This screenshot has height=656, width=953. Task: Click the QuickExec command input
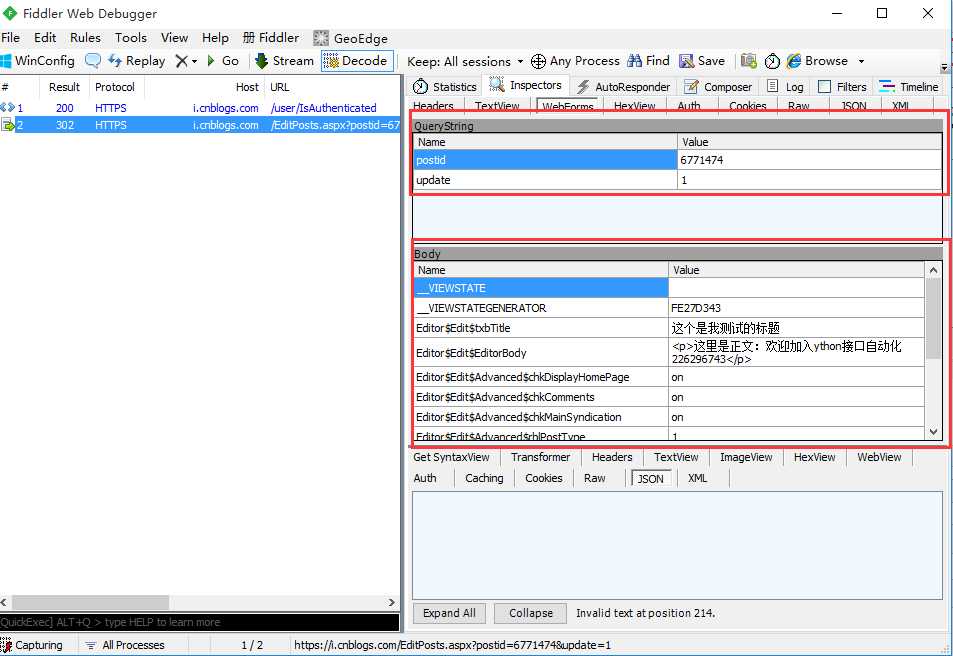pyautogui.click(x=199, y=622)
